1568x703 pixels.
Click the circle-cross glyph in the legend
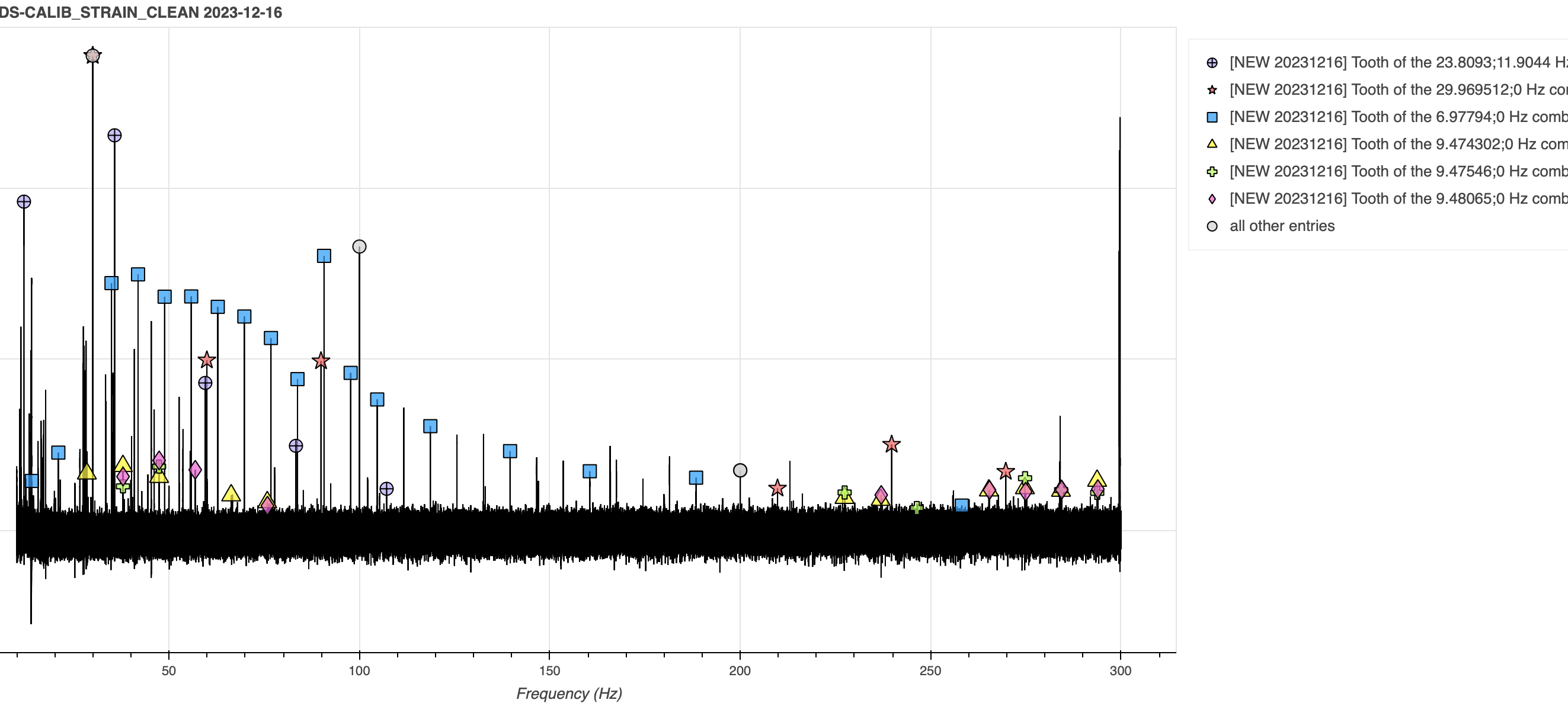tap(1212, 63)
